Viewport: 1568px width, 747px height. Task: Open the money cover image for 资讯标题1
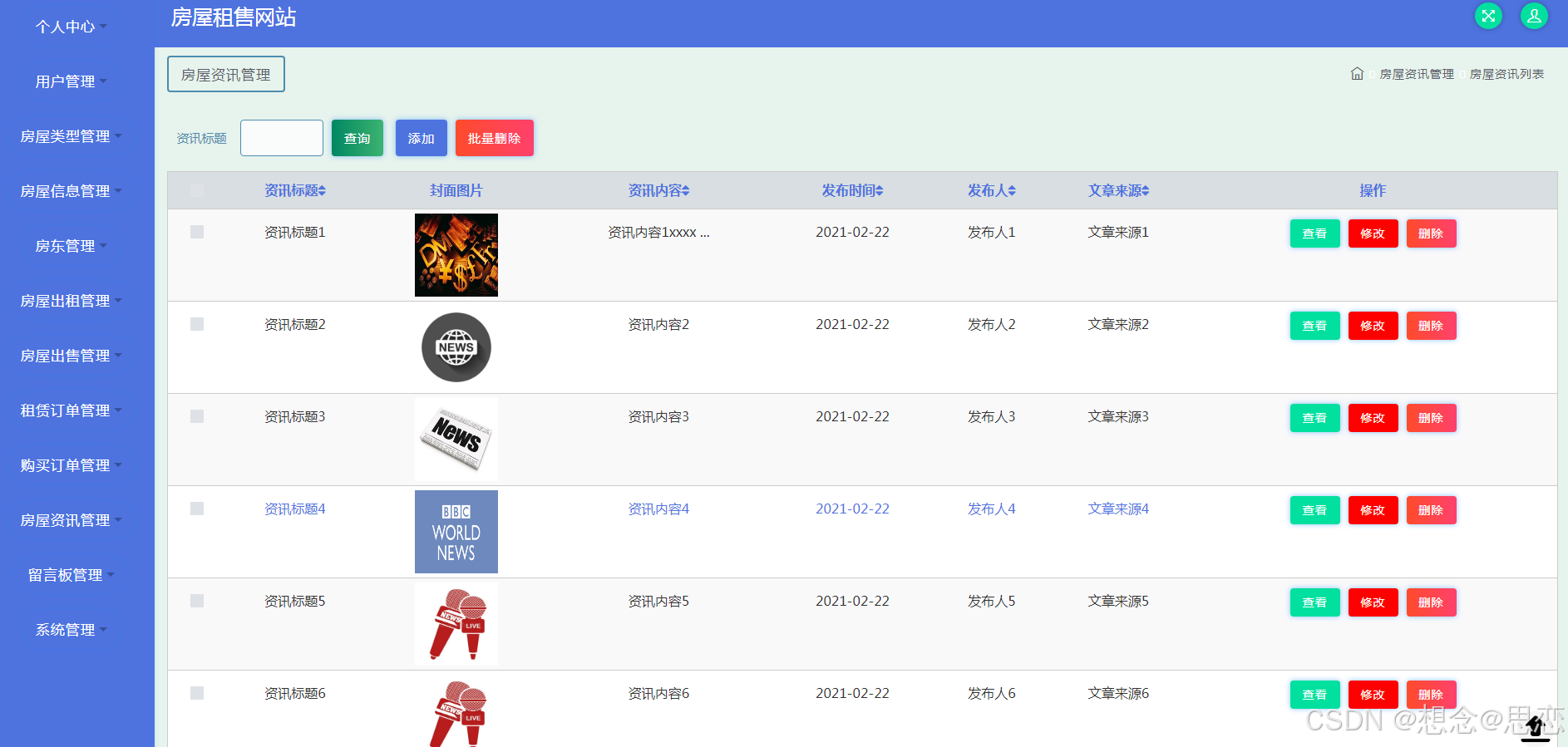tap(456, 255)
